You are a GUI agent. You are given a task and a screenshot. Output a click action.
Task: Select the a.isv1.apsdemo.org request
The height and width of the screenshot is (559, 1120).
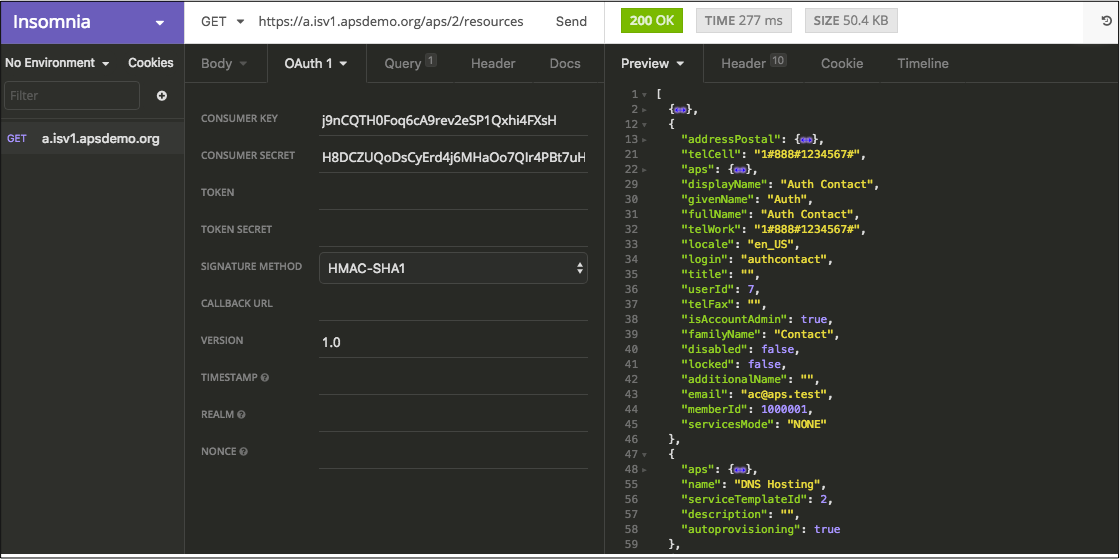coord(100,139)
